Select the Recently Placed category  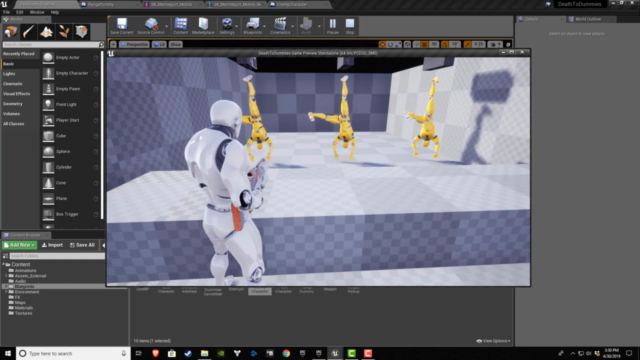(20, 54)
